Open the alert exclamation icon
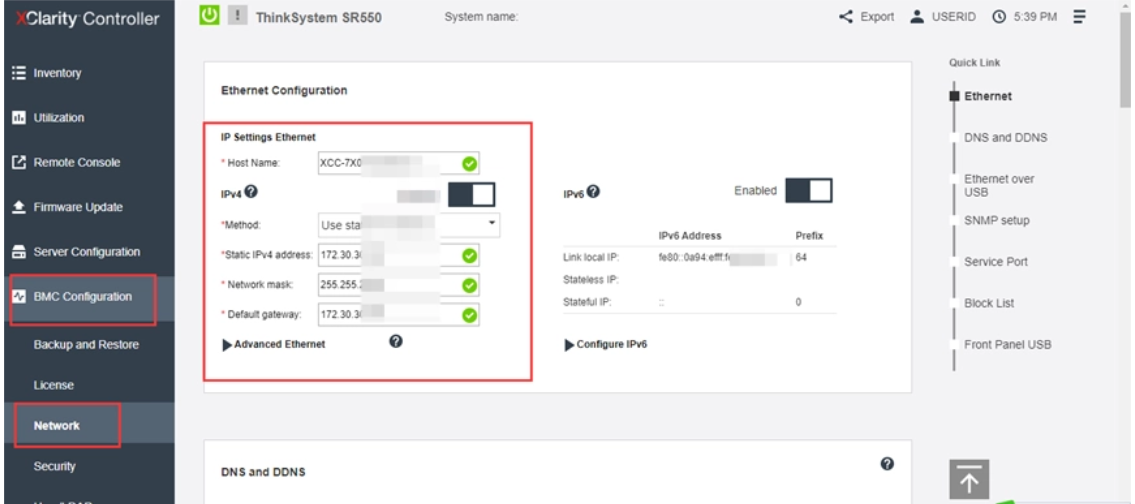 coord(237,16)
